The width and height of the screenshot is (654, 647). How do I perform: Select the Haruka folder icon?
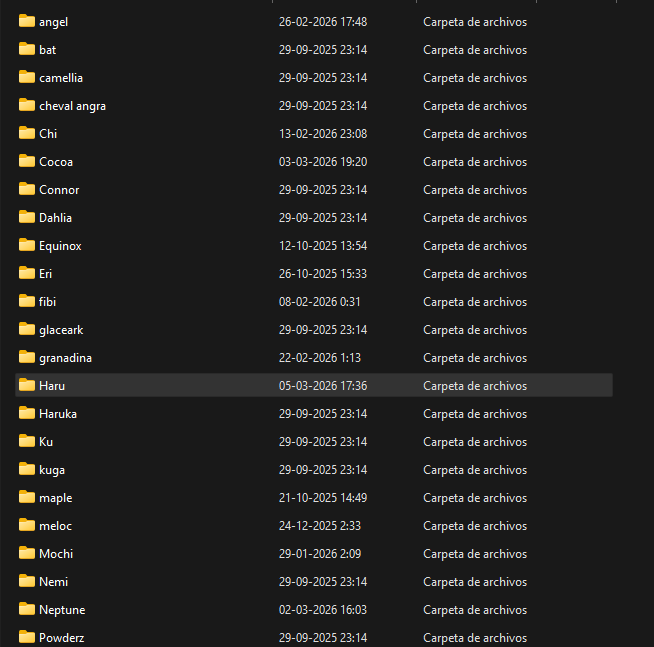[27, 413]
